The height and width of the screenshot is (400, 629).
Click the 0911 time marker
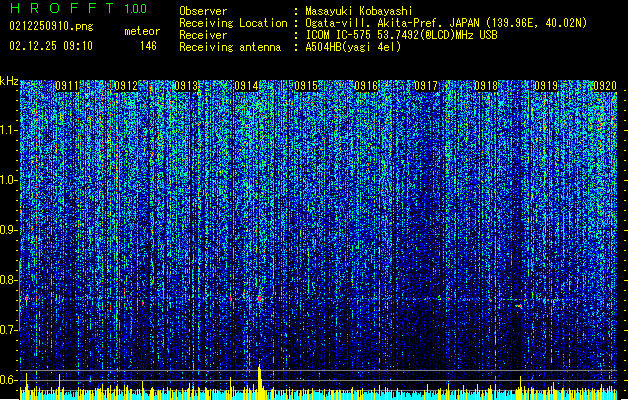click(67, 86)
